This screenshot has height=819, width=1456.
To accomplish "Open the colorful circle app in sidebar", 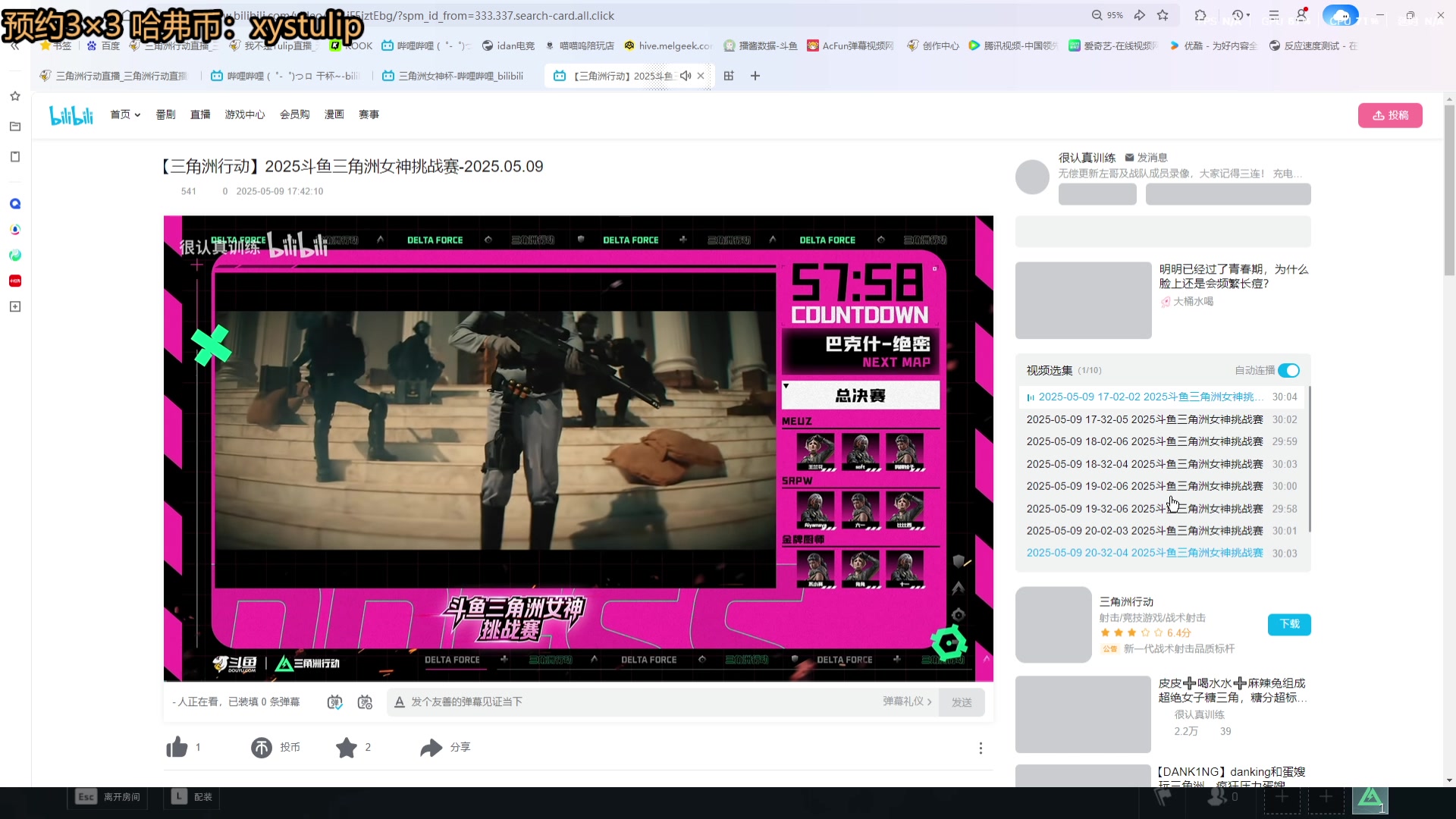I will click(x=15, y=230).
